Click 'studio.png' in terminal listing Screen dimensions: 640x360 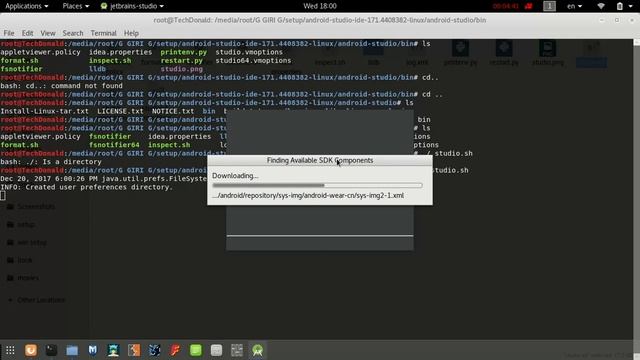click(181, 69)
